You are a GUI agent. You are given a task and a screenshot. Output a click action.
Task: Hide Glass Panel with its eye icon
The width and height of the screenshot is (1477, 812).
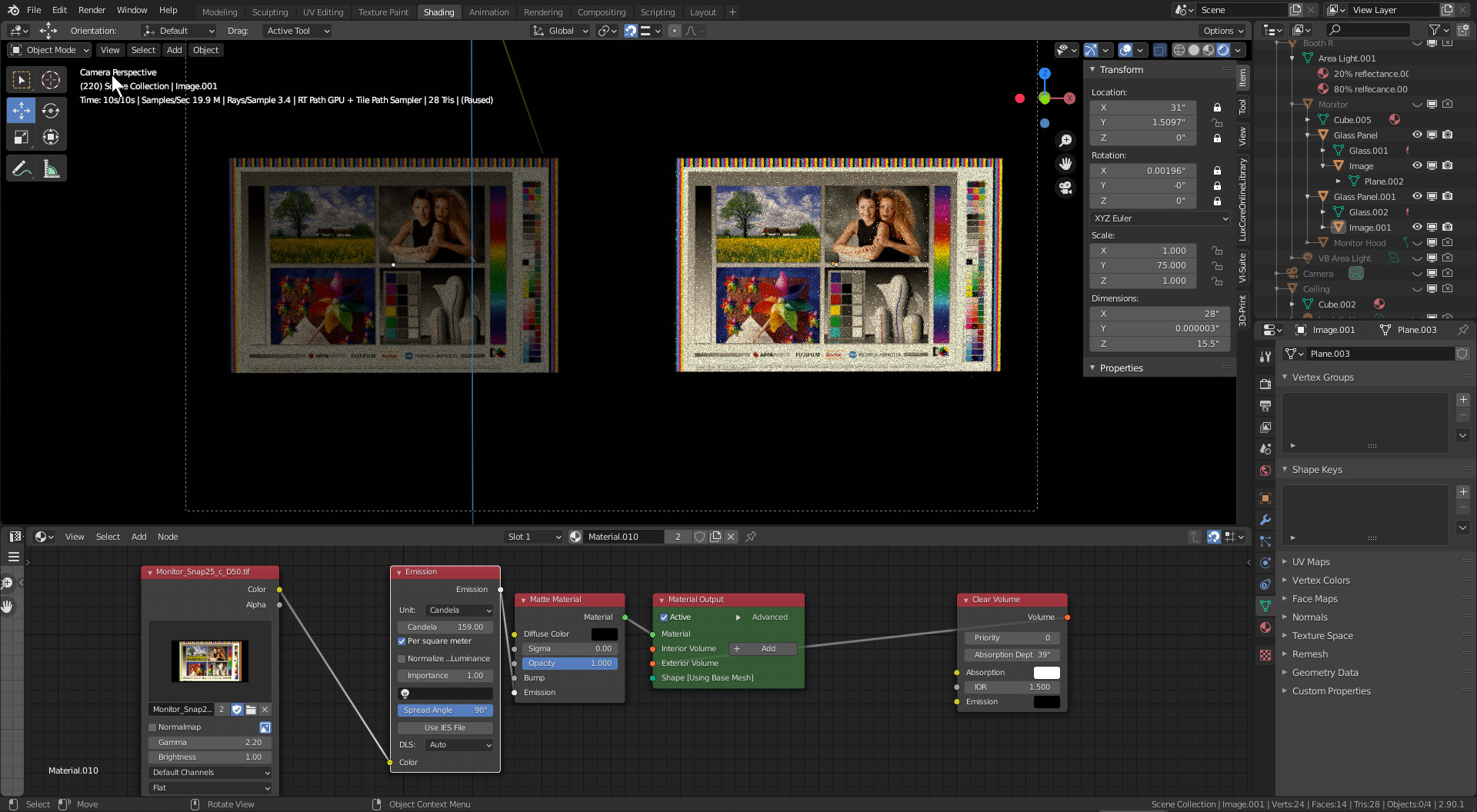pyautogui.click(x=1417, y=135)
